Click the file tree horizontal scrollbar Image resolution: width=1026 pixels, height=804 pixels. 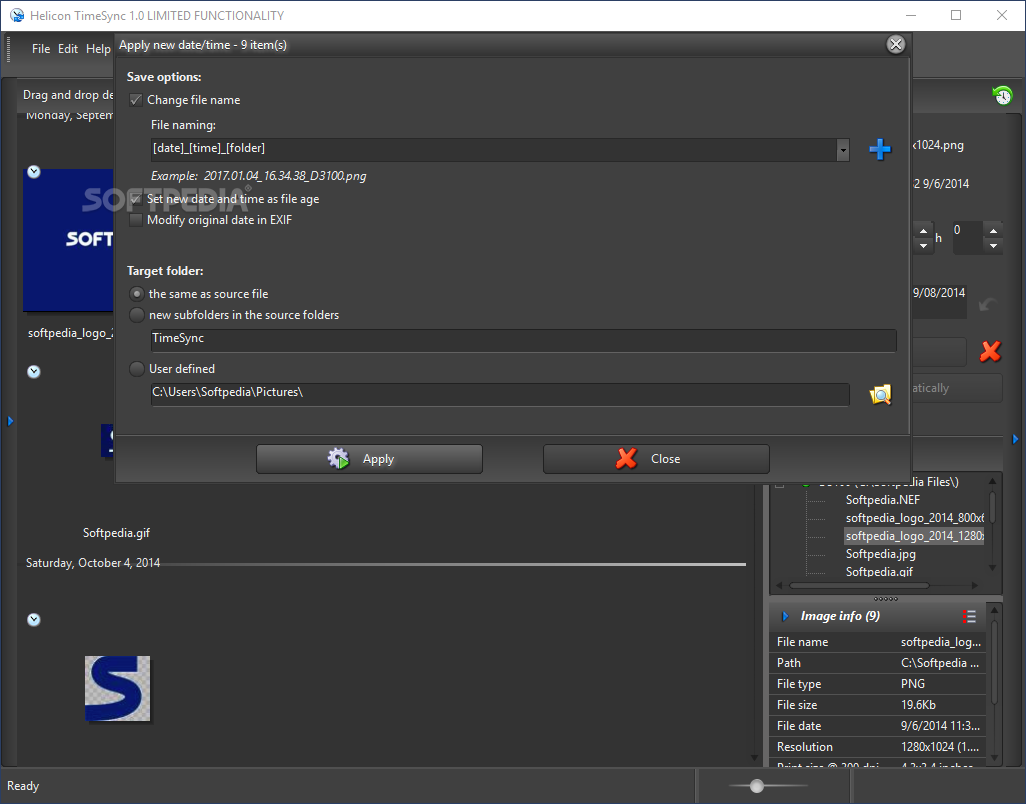click(859, 586)
